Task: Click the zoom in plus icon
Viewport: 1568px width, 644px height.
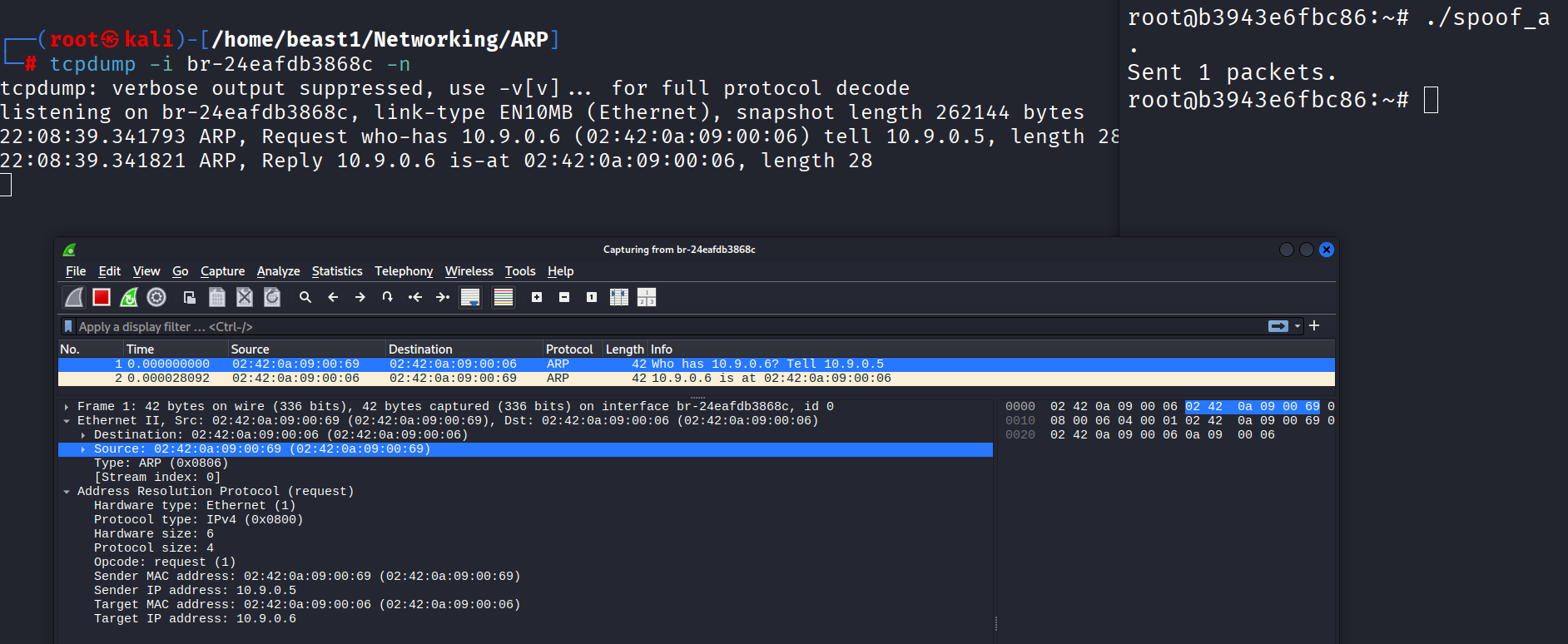Action: click(x=537, y=297)
